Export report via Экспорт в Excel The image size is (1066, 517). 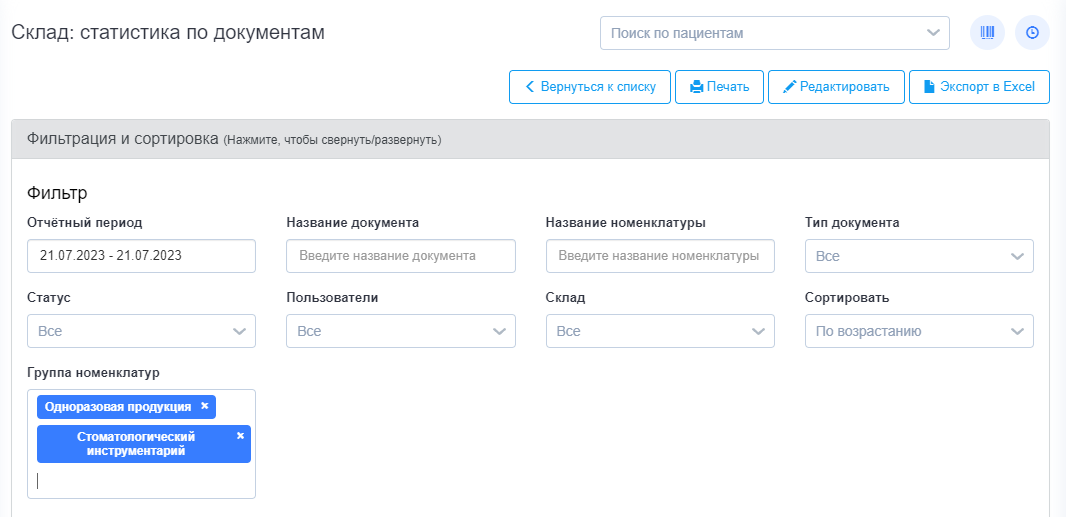pyautogui.click(x=979, y=87)
